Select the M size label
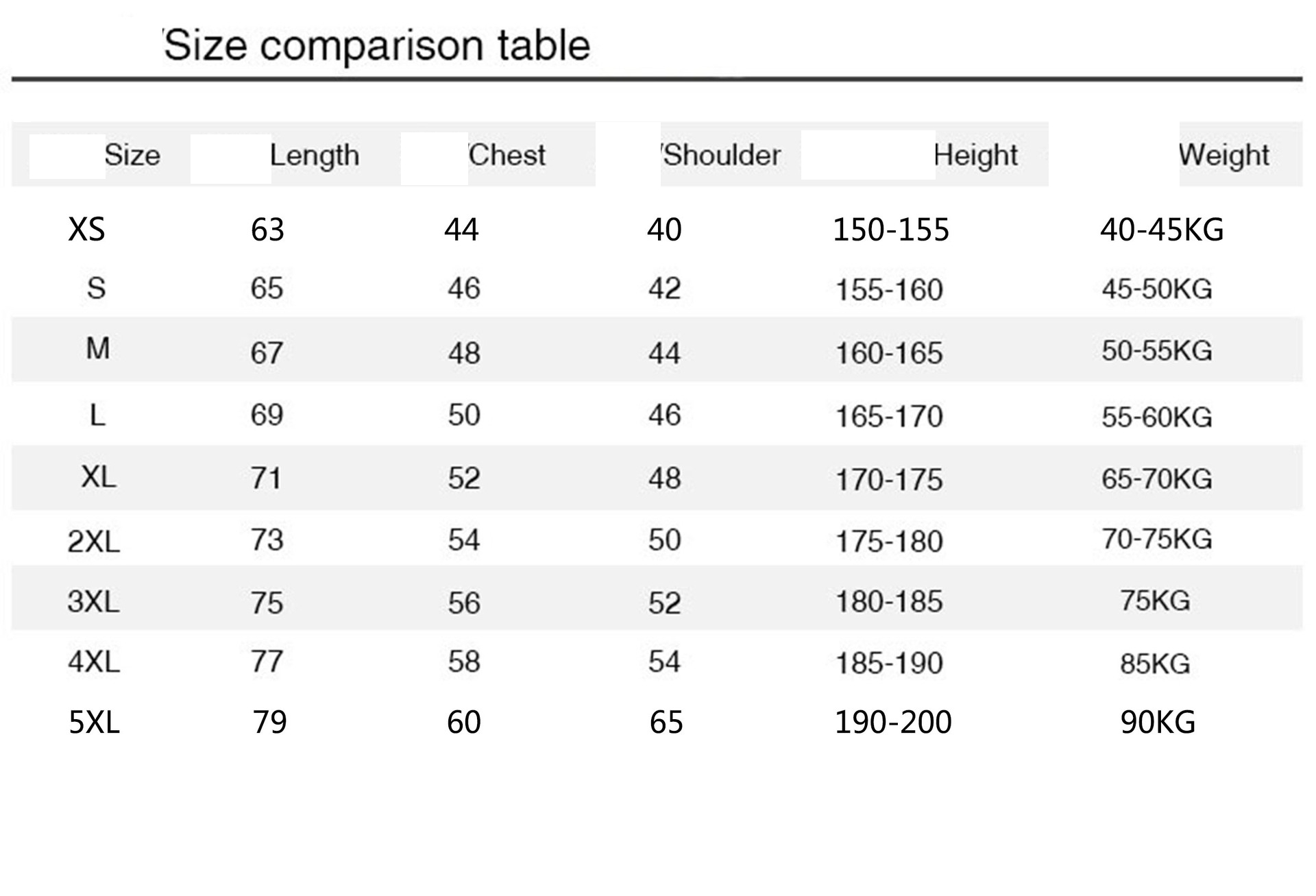Image resolution: width=1316 pixels, height=896 pixels. 97,349
